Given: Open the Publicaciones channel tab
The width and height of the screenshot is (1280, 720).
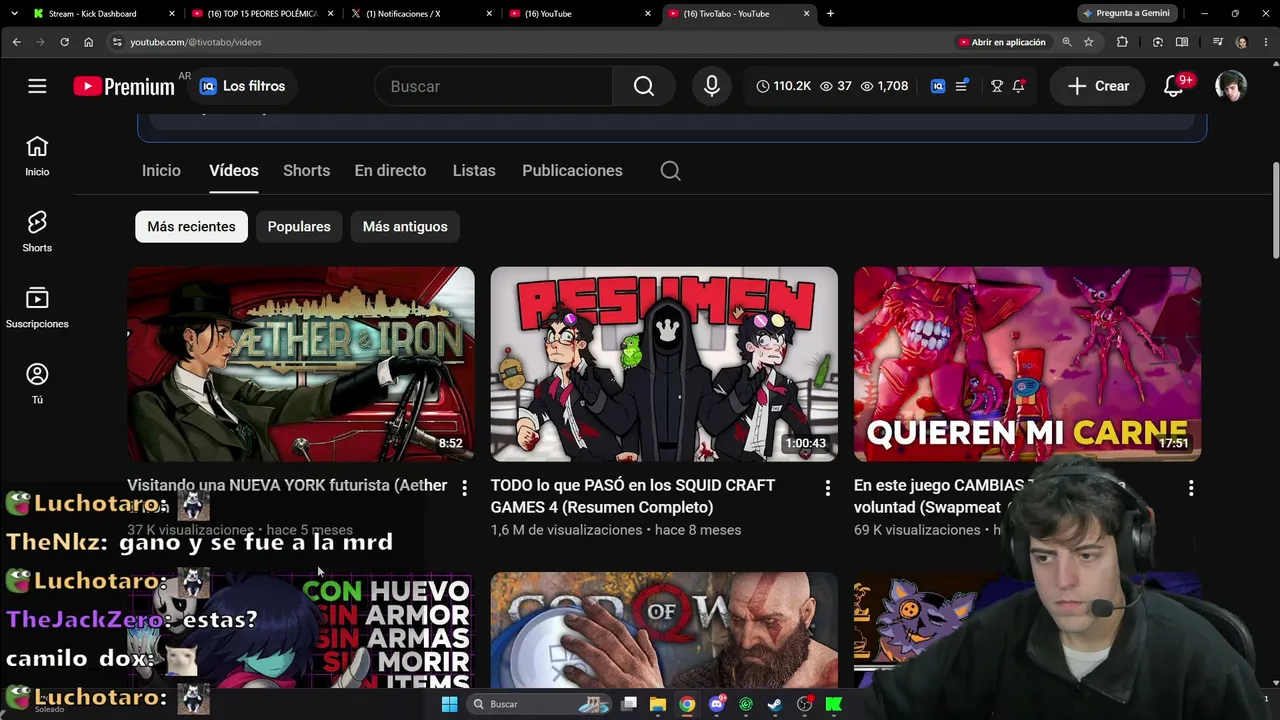Looking at the screenshot, I should point(572,171).
